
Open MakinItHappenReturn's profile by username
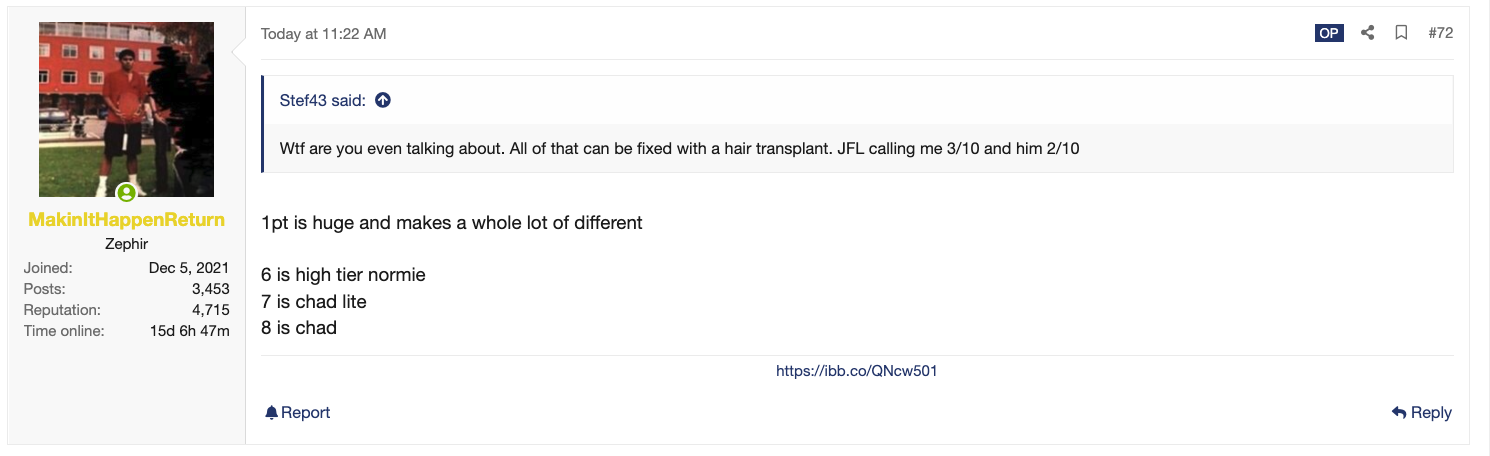click(x=126, y=220)
